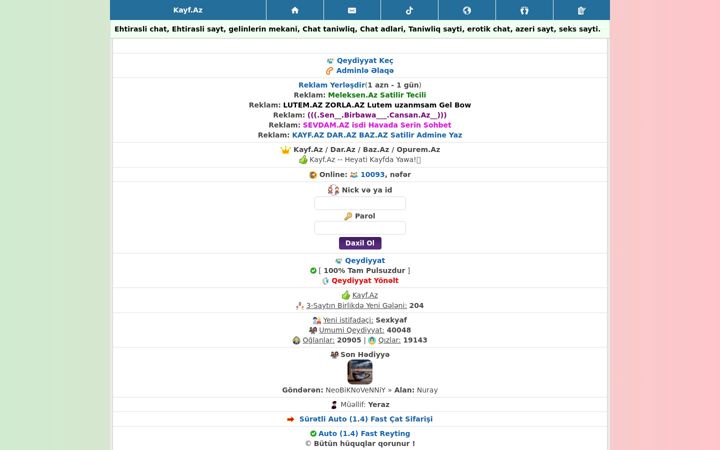This screenshot has height=450, width=720.
Task: Click handshake icon beside Qeydiyyat Keç
Action: (x=330, y=61)
